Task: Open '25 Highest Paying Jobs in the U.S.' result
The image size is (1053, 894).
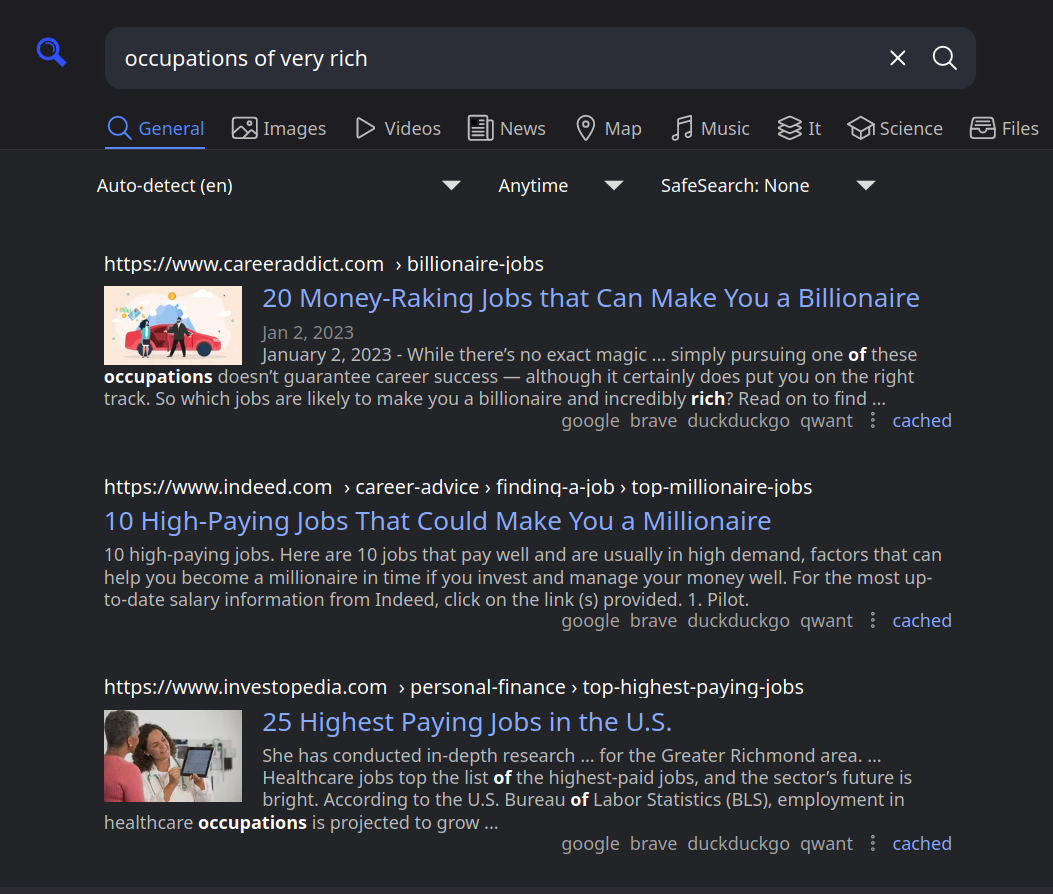Action: pos(467,722)
